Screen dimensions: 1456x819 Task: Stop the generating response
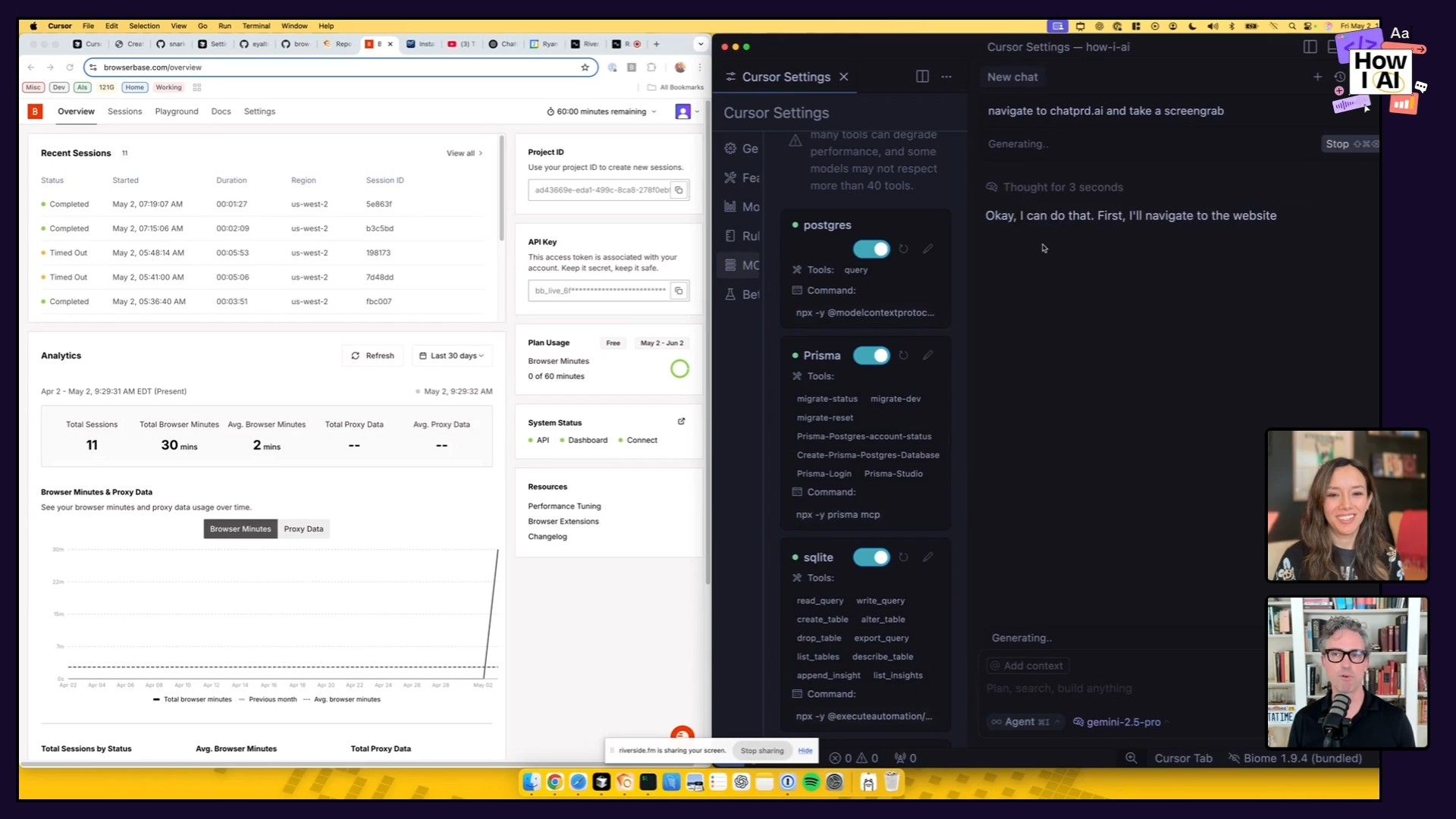[x=1350, y=143]
